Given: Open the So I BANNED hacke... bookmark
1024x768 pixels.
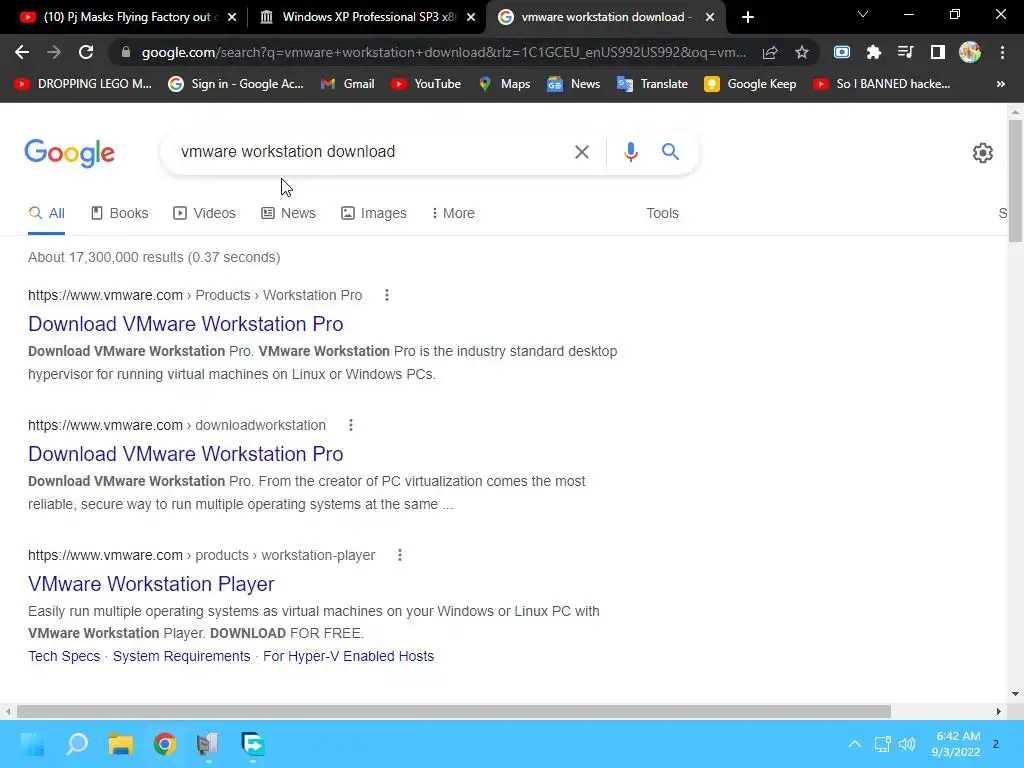Looking at the screenshot, I should point(882,84).
